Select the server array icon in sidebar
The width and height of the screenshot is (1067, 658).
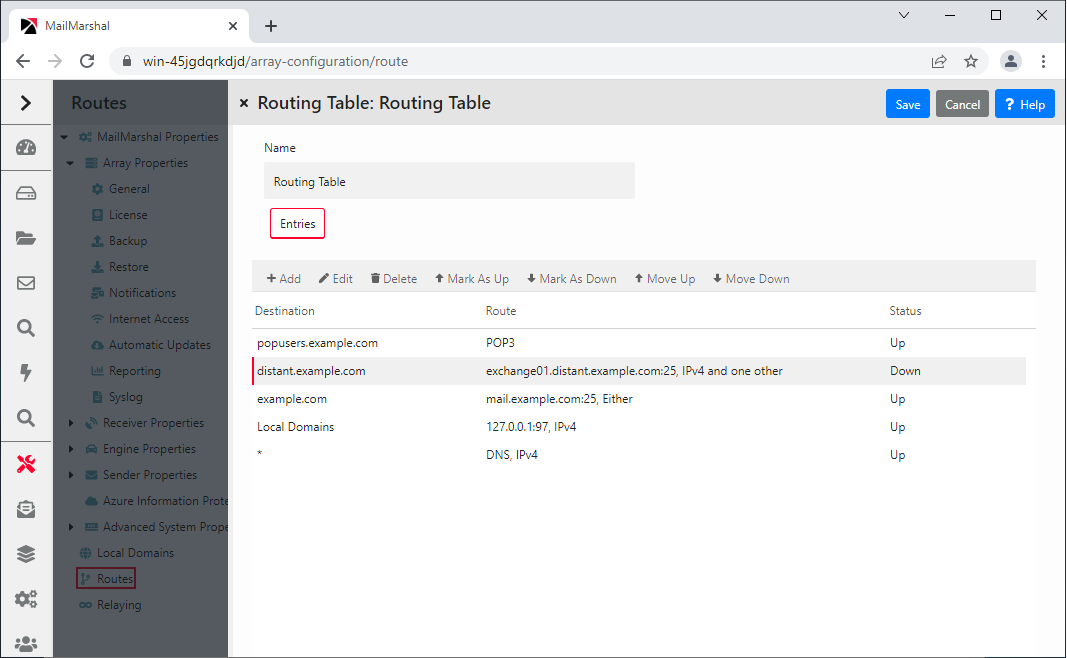click(26, 192)
